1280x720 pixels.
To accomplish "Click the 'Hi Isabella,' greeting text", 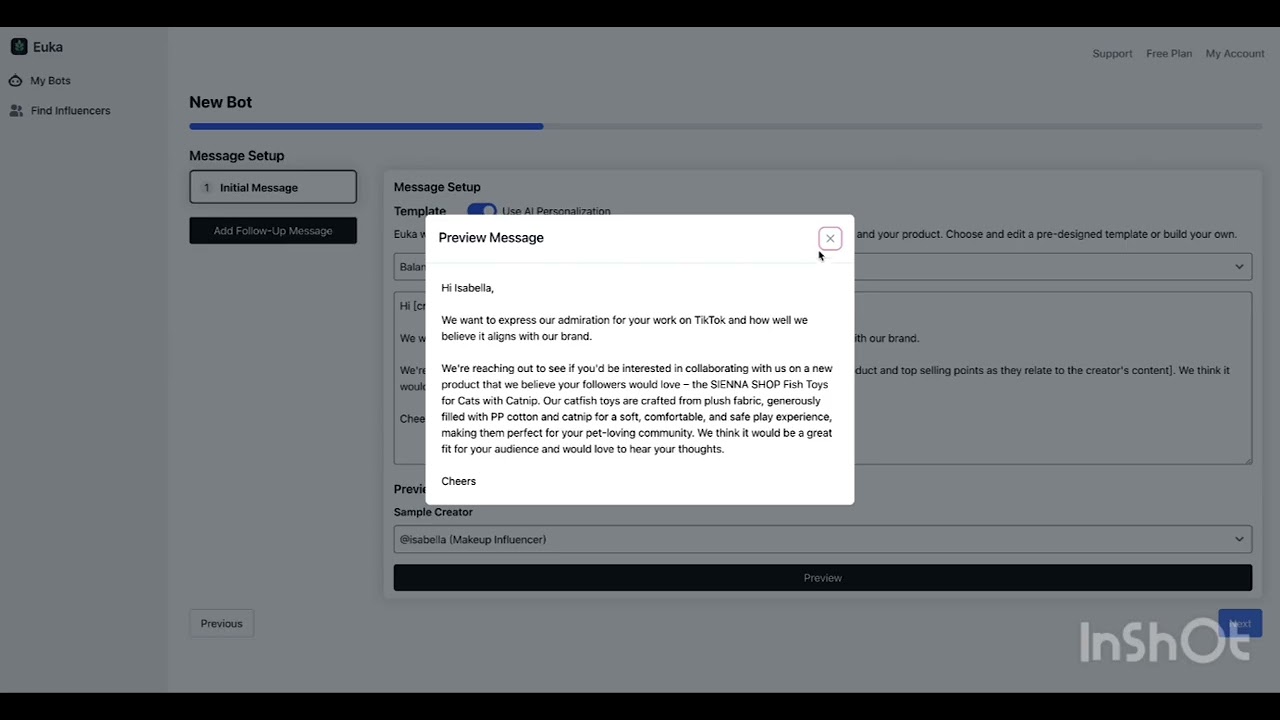I will (467, 288).
